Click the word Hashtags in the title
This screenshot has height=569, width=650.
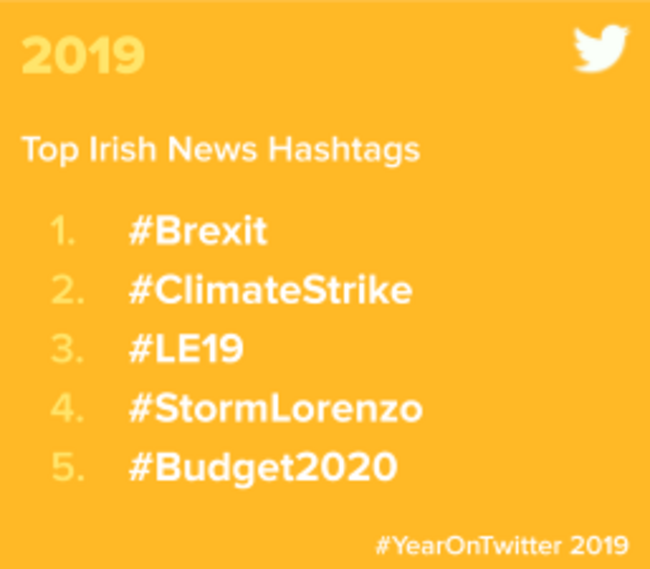(x=344, y=150)
